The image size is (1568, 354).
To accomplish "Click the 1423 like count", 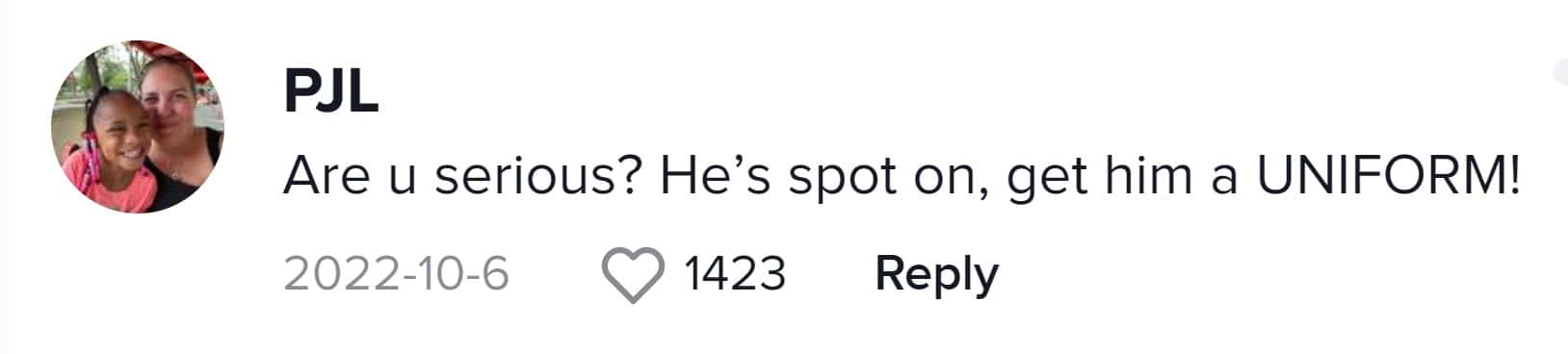I will click(735, 274).
